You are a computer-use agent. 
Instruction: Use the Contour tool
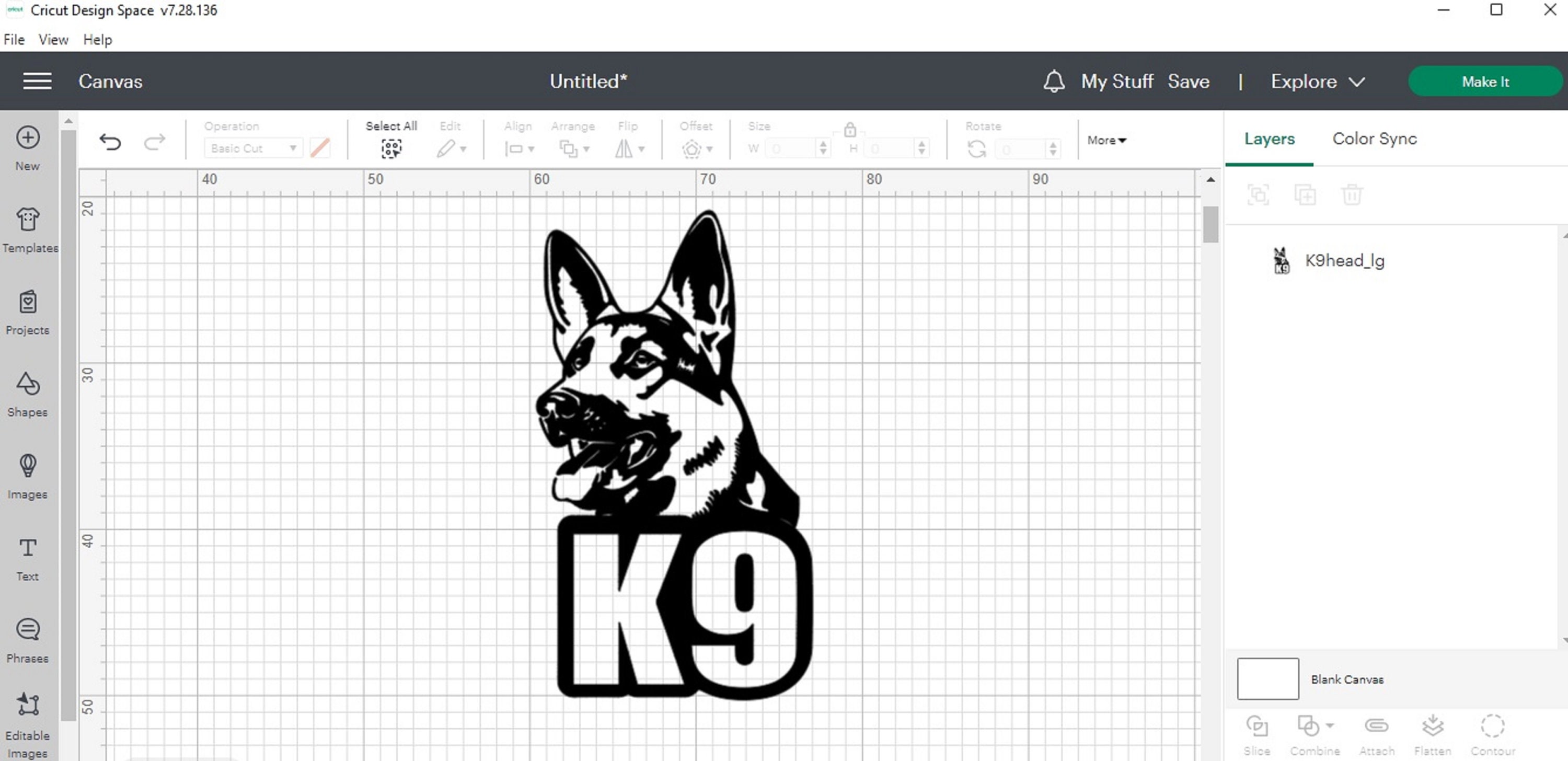1493,725
